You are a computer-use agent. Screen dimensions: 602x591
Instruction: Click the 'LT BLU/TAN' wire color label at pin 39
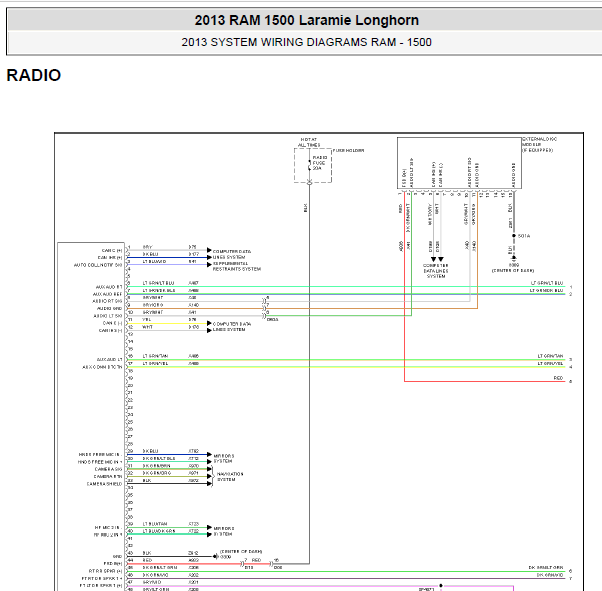pos(155,524)
